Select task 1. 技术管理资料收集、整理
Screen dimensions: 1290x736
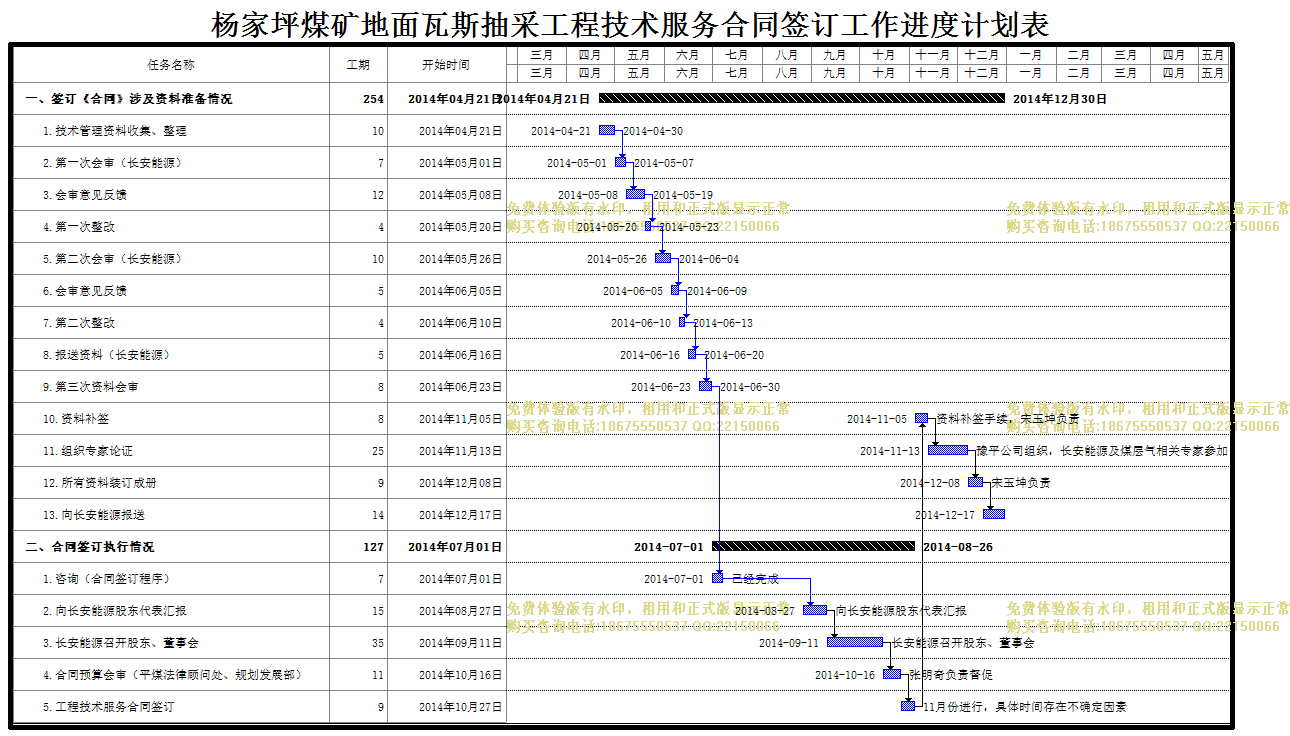[114, 131]
